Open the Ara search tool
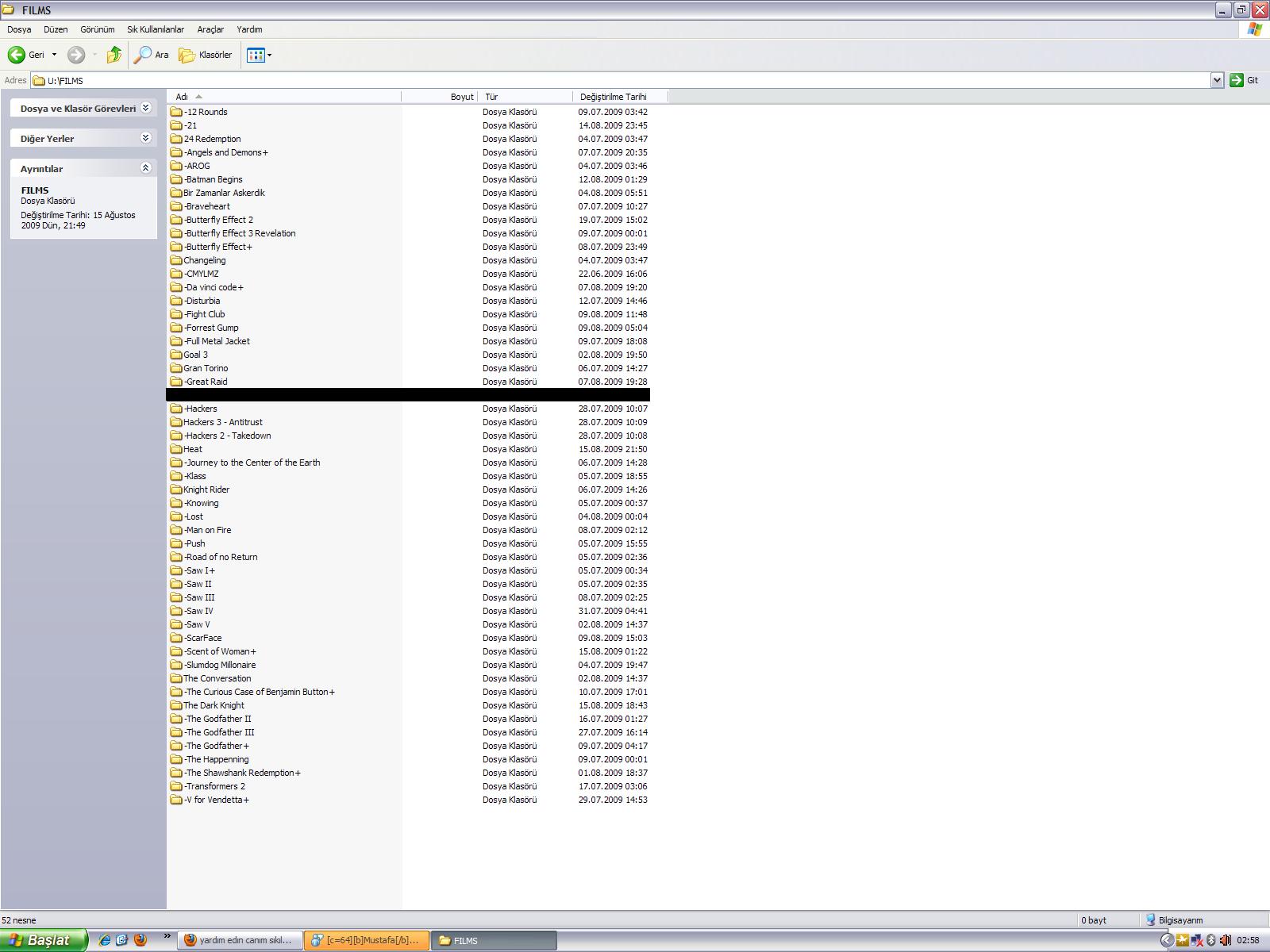The width and height of the screenshot is (1270, 952). 152,55
